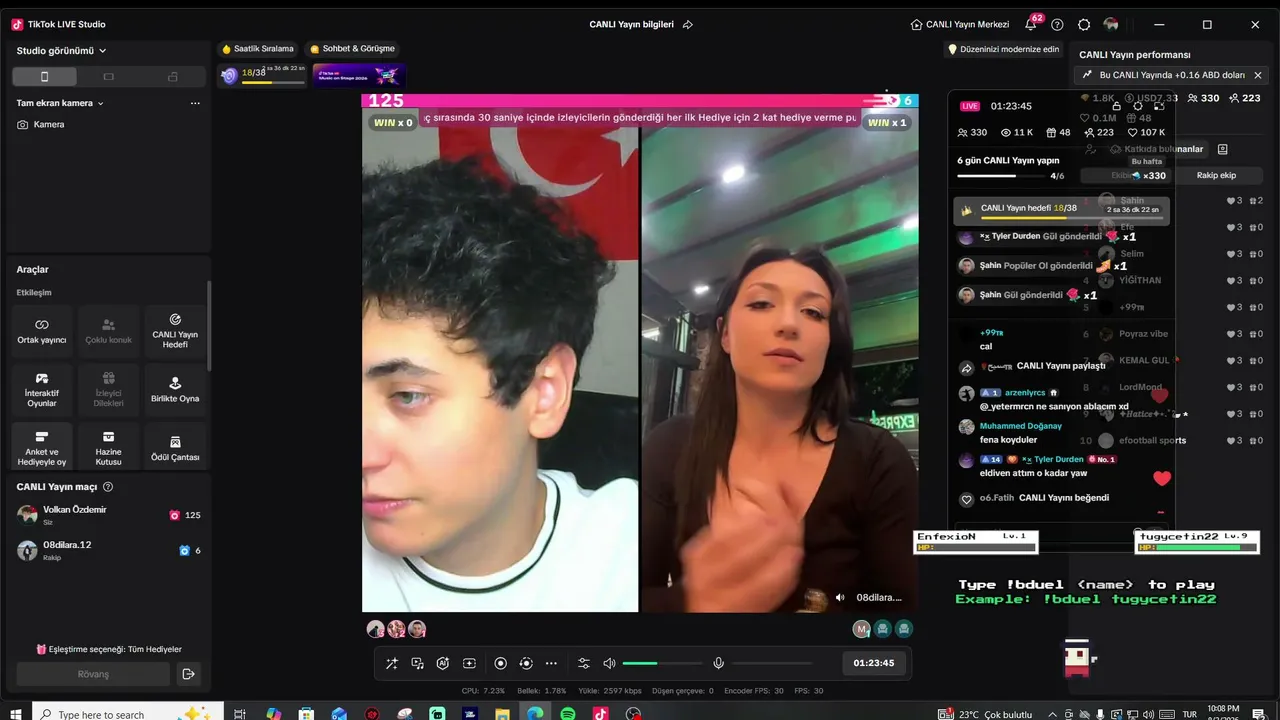Viewport: 1280px width, 720px height.
Task: Open CANLI Yayın Hedefi tool
Action: [x=175, y=332]
